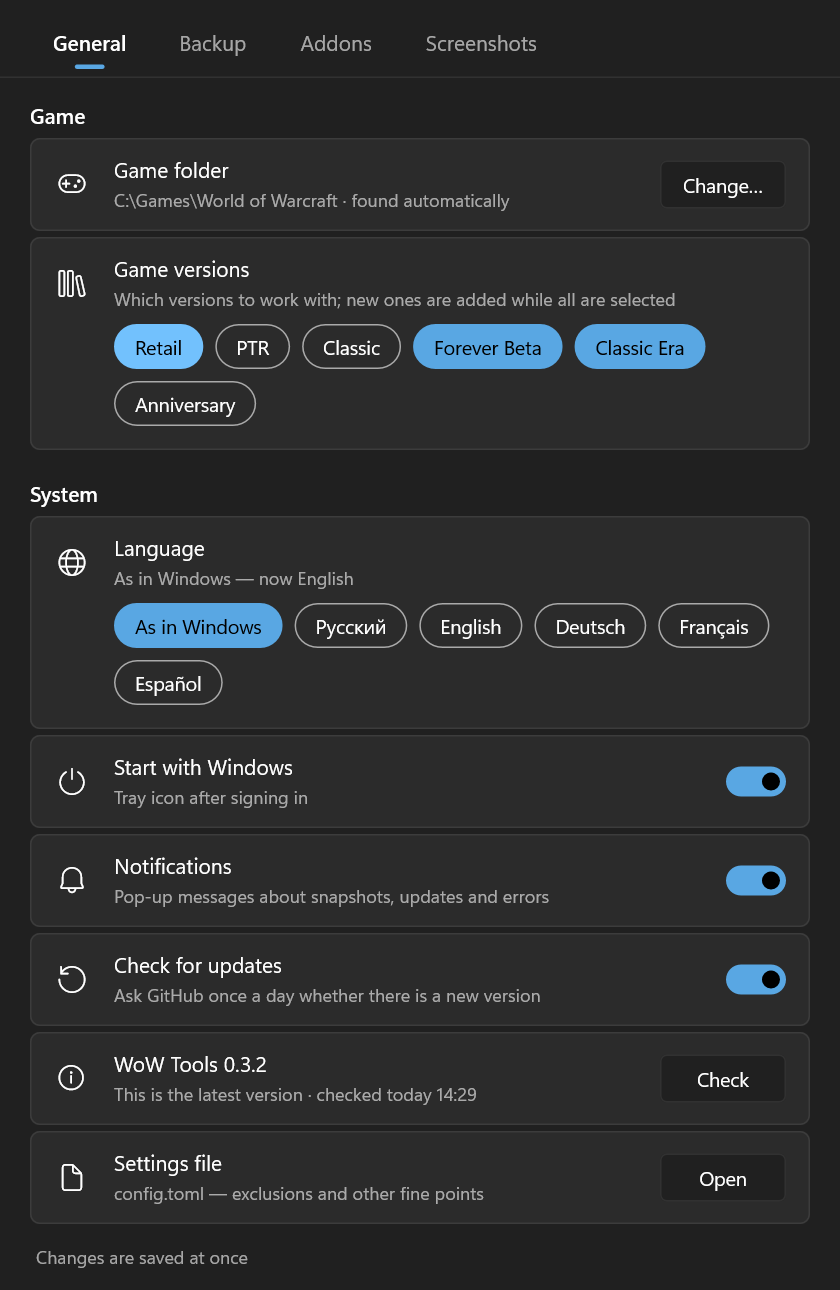Turn off the Start with Windows switch
This screenshot has height=1290, width=840.
(756, 782)
